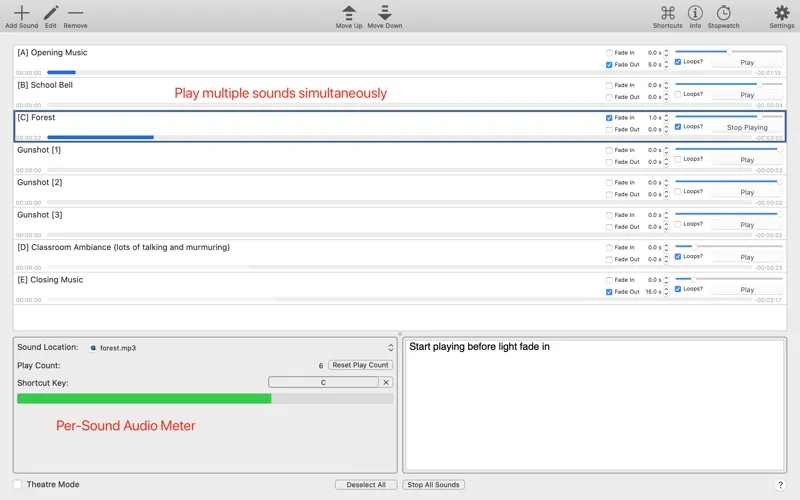Click the Remove minus icon
This screenshot has width=800, height=500.
pyautogui.click(x=76, y=13)
